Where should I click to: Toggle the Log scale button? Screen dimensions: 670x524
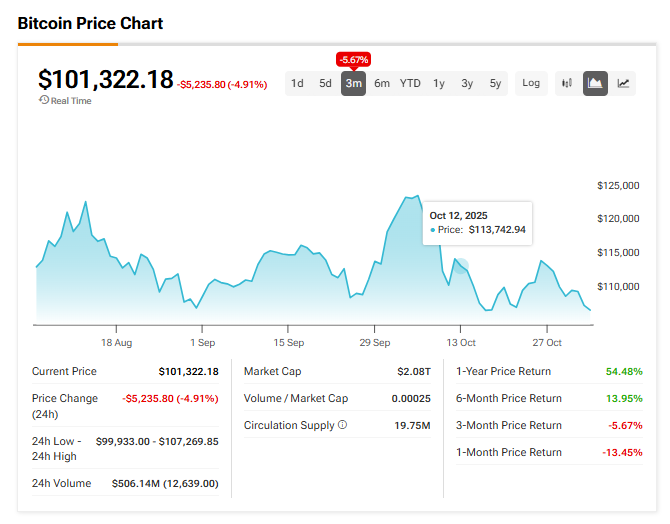(531, 83)
